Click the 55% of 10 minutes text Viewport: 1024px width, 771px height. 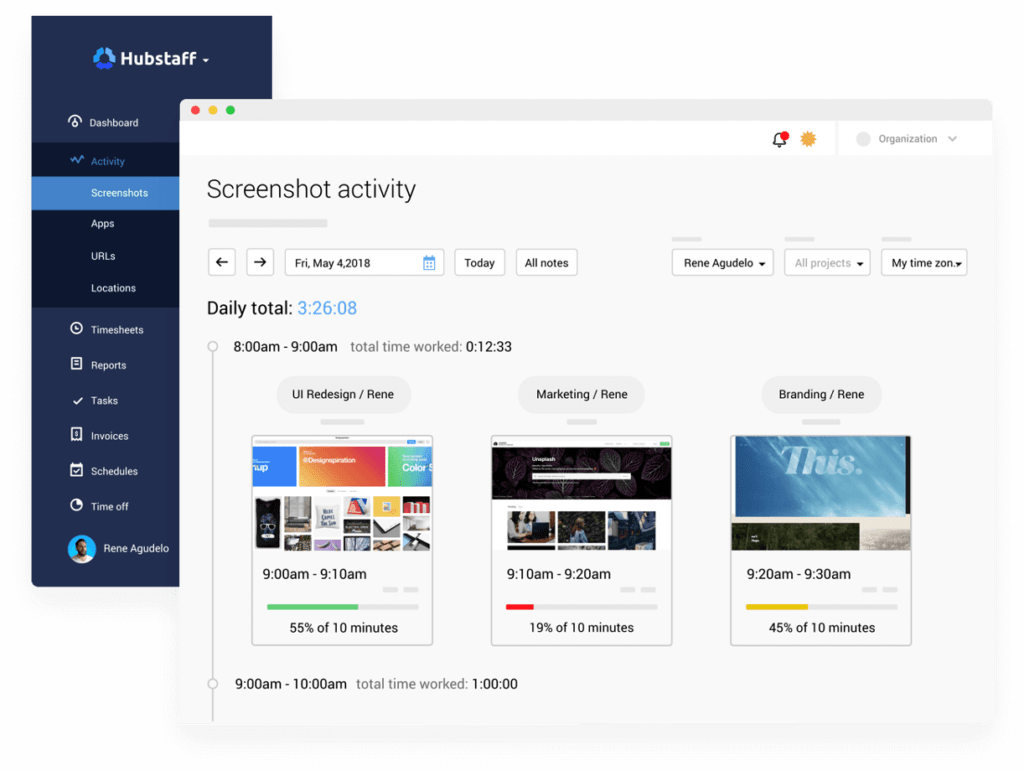click(x=344, y=628)
